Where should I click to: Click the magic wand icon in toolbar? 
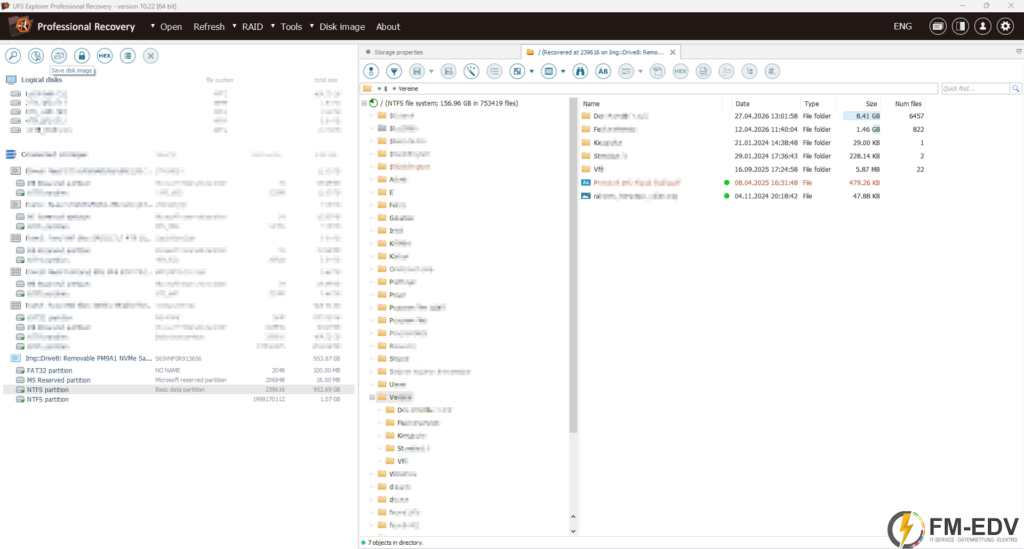[x=471, y=71]
